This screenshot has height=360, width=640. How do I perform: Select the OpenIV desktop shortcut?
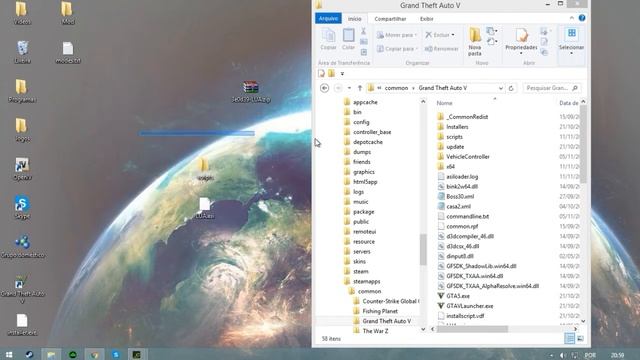coord(22,169)
